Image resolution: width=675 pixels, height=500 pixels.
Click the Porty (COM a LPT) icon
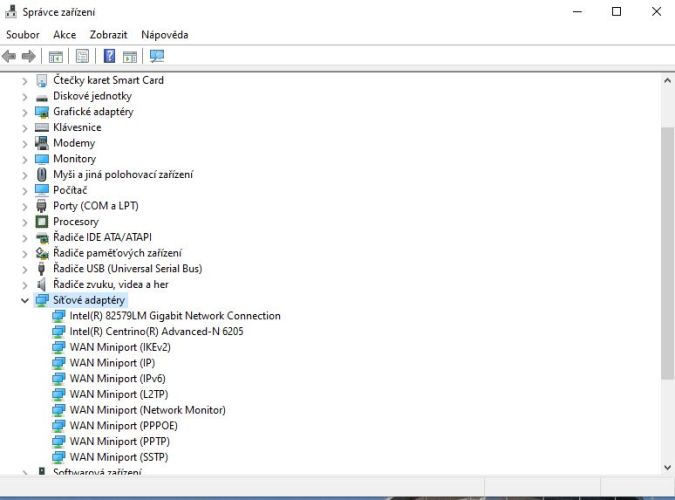(42, 206)
